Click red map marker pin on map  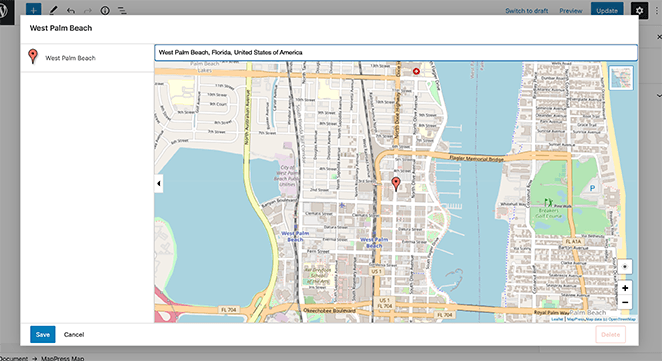(396, 184)
